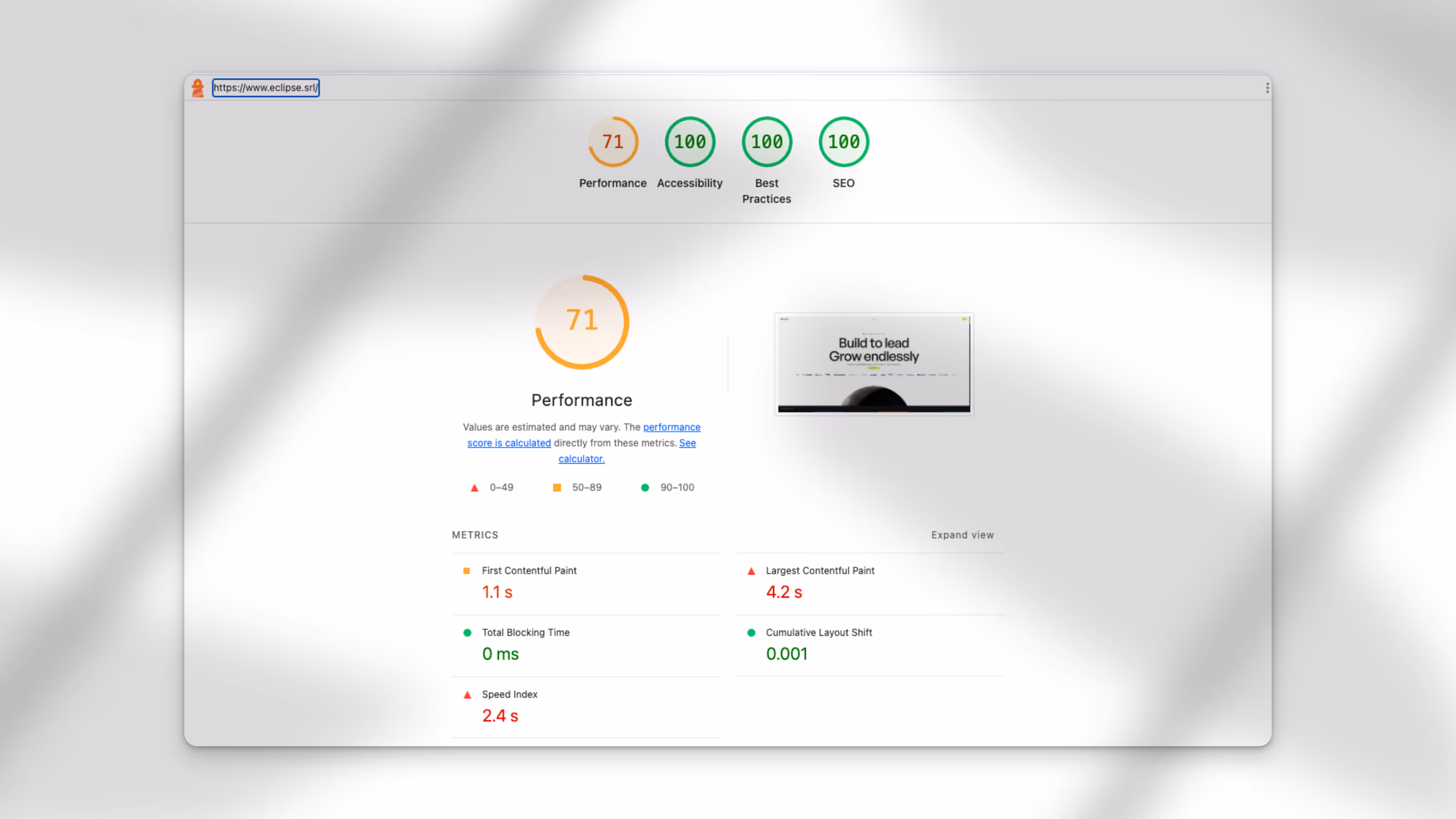Image resolution: width=1456 pixels, height=819 pixels.
Task: Expand the First Contentful Paint metric
Action: (529, 571)
